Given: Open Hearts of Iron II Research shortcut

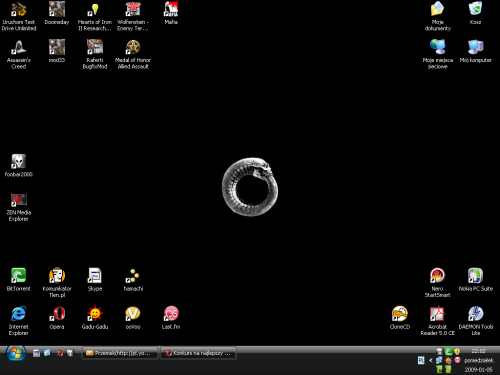Looking at the screenshot, I should (95, 16).
